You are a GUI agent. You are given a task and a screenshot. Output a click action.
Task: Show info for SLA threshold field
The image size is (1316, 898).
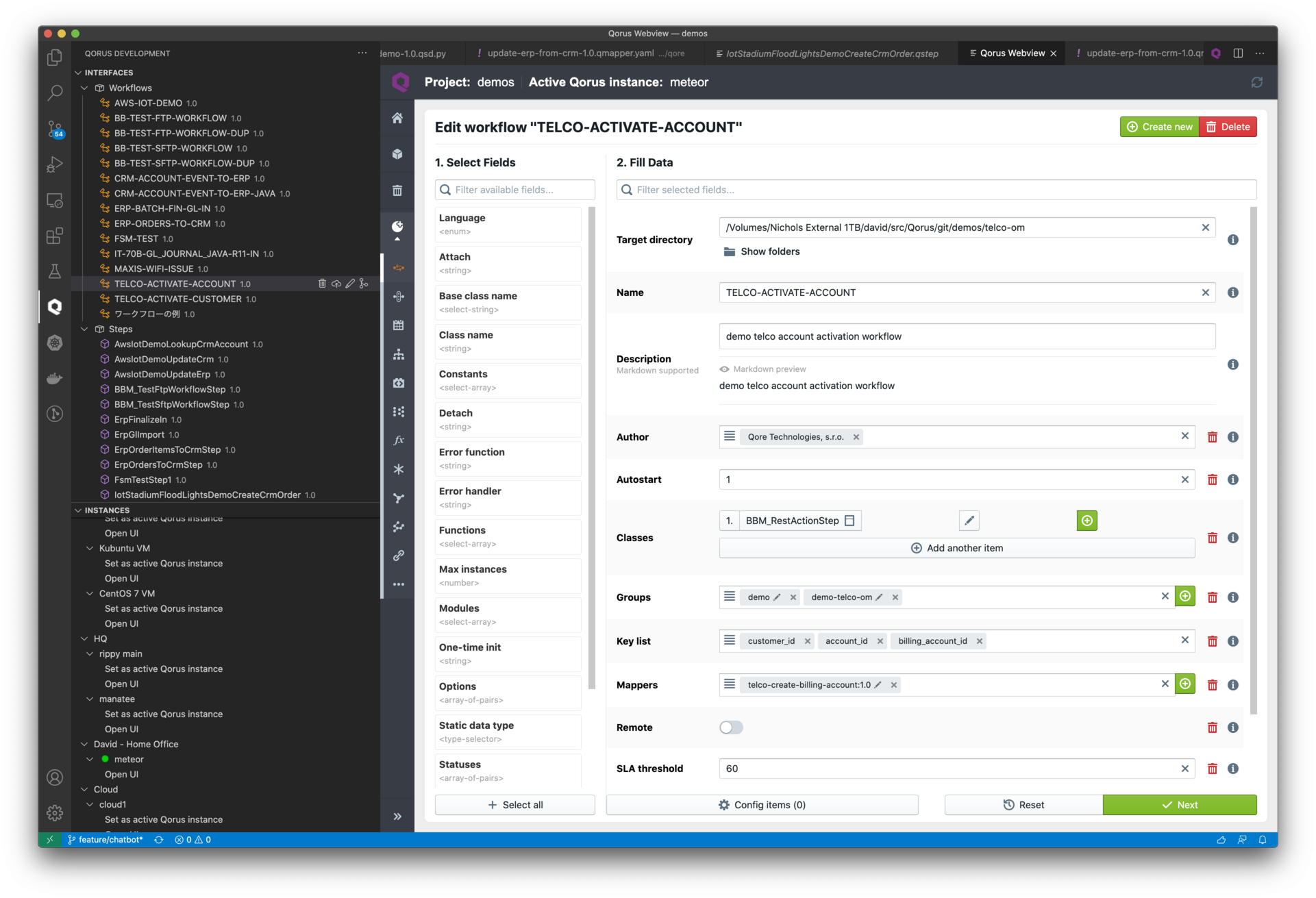[x=1232, y=769]
